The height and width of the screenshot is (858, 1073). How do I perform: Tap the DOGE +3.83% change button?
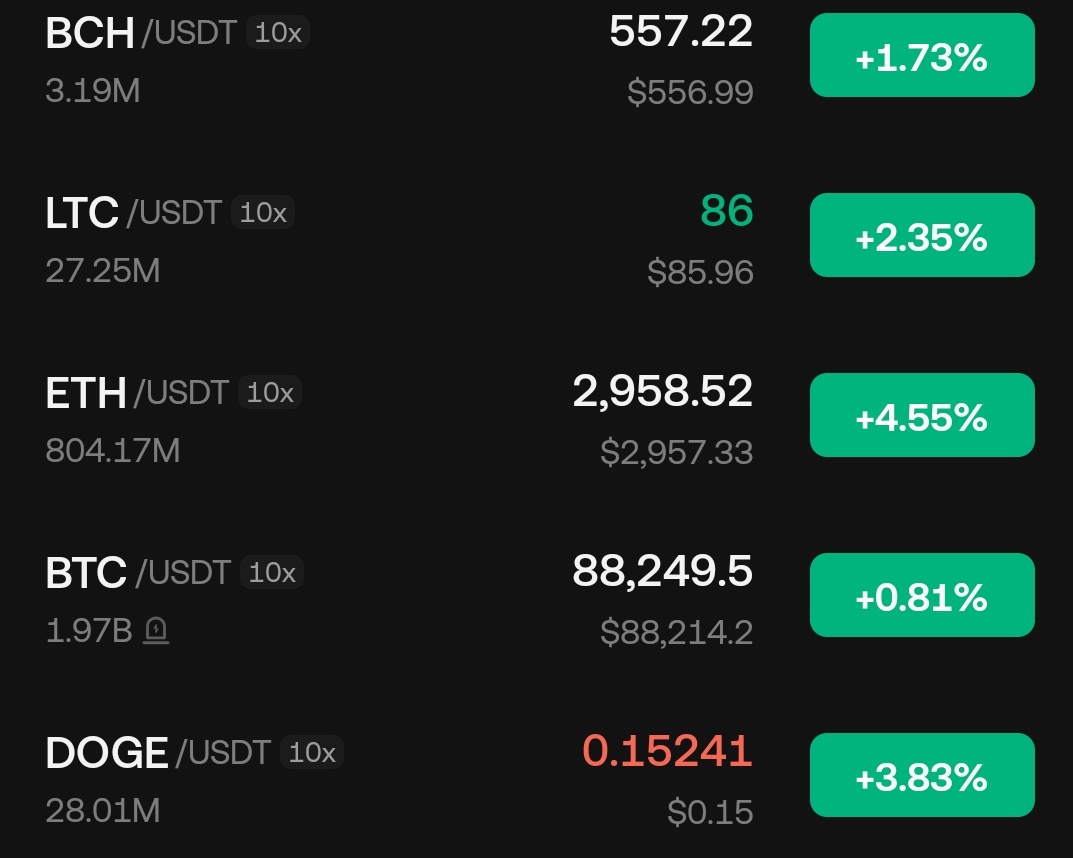point(921,775)
